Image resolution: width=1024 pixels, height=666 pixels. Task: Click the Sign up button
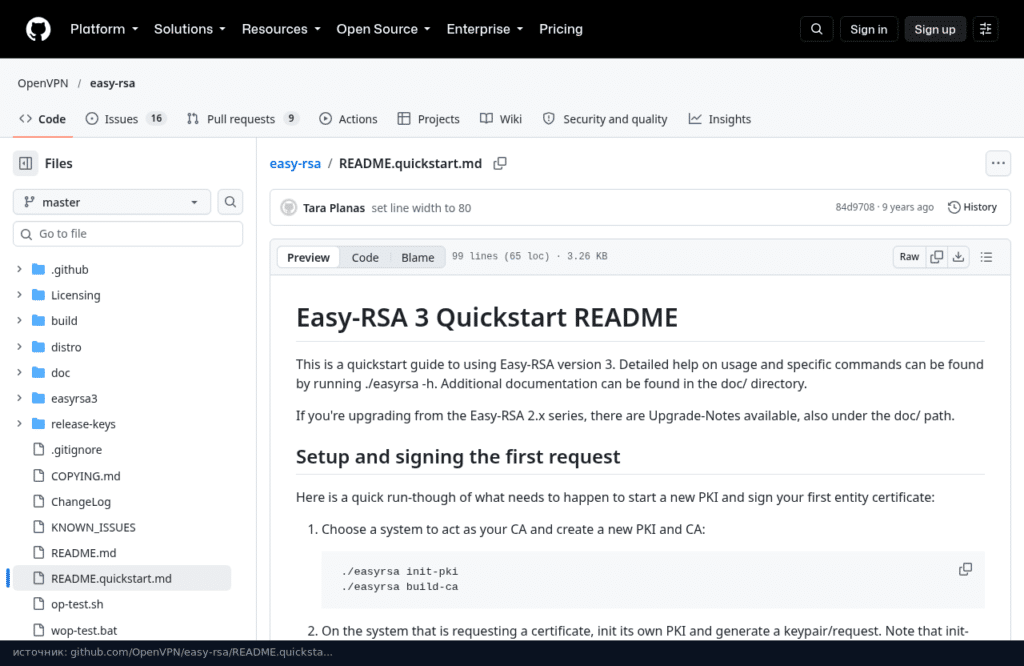935,29
